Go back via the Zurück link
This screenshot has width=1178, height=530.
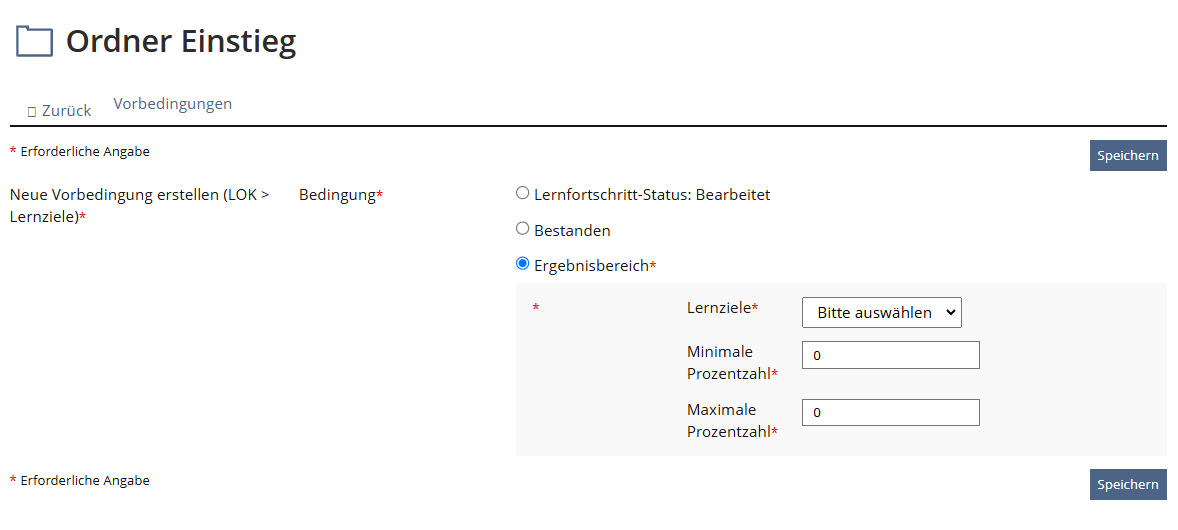coord(66,111)
